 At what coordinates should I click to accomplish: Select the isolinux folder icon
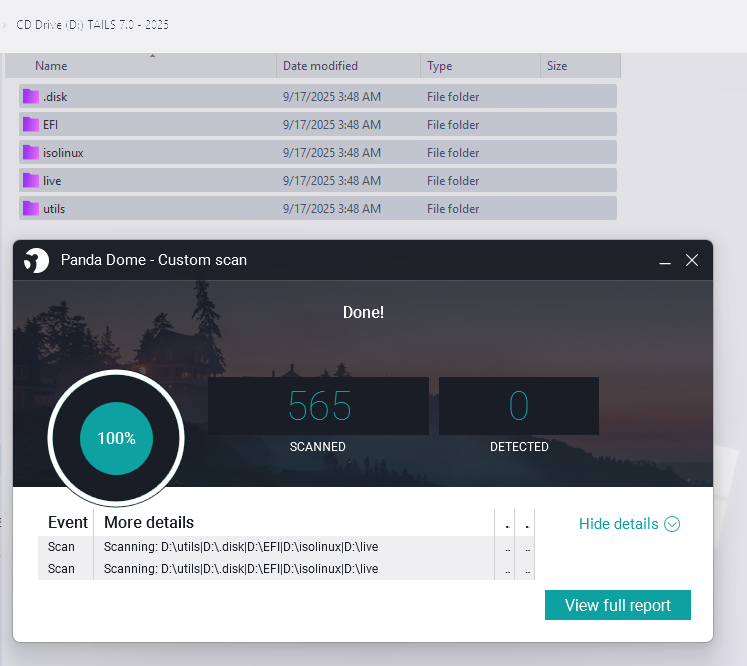(x=31, y=153)
